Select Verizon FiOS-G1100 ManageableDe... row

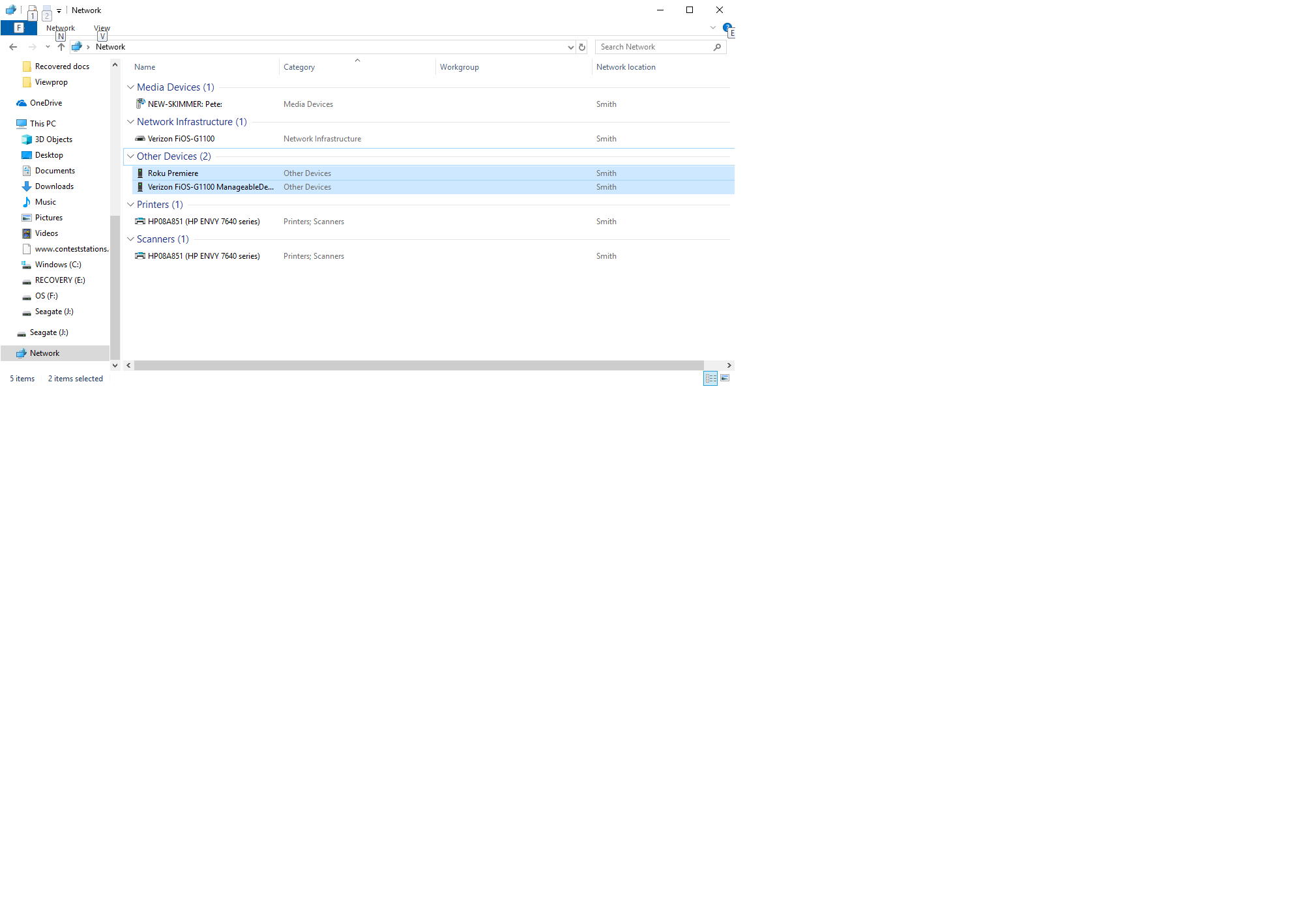433,187
